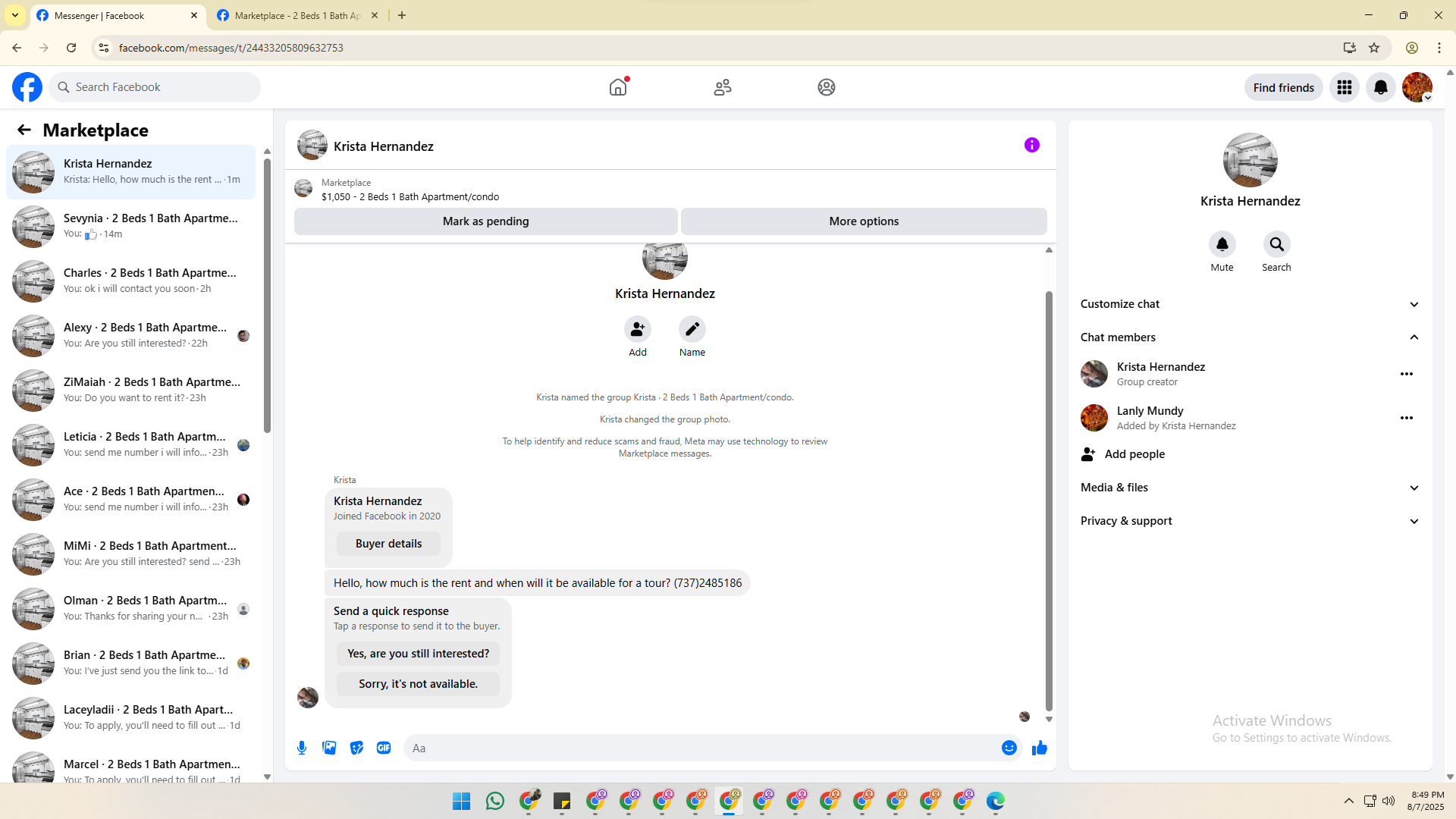Click the Find friends button
Viewport: 1456px width, 819px height.
pos(1284,87)
